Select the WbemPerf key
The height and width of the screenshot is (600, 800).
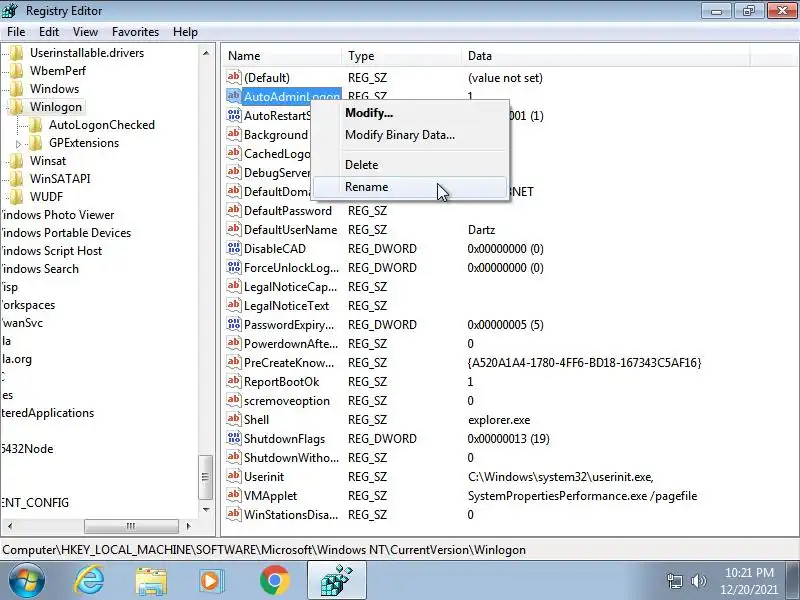[58, 71]
